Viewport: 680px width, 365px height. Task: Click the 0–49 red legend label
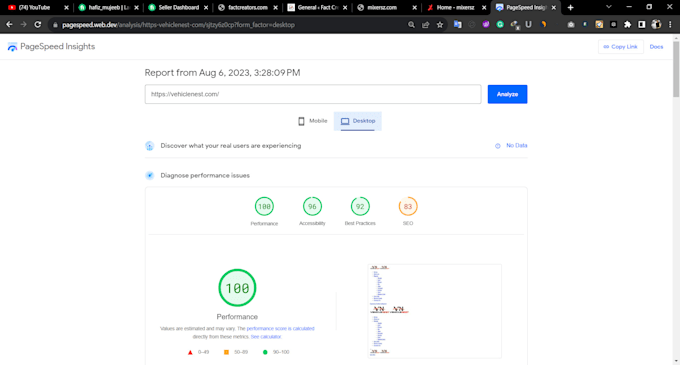pyautogui.click(x=203, y=352)
